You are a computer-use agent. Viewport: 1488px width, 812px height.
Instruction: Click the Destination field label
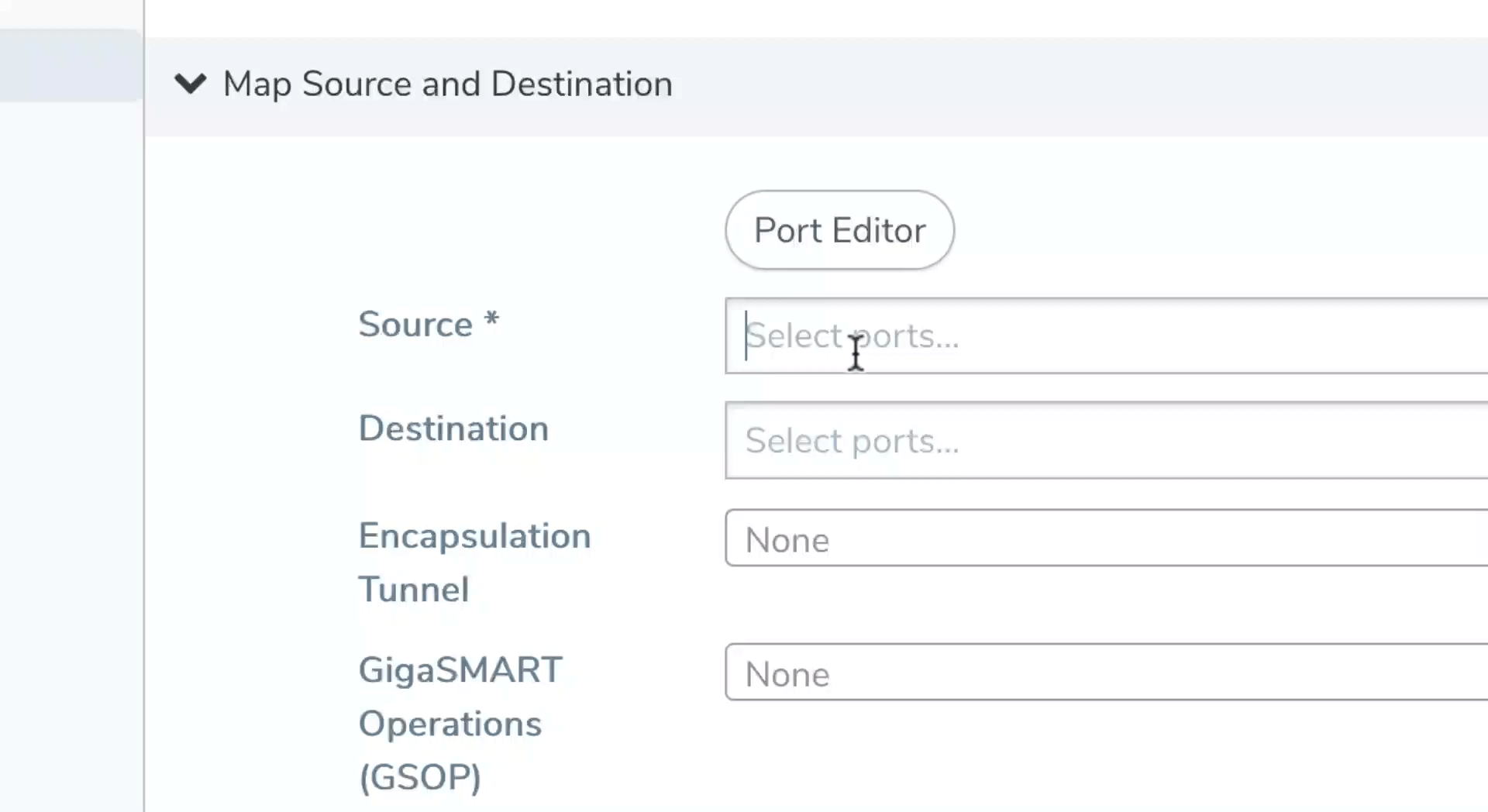coord(453,428)
